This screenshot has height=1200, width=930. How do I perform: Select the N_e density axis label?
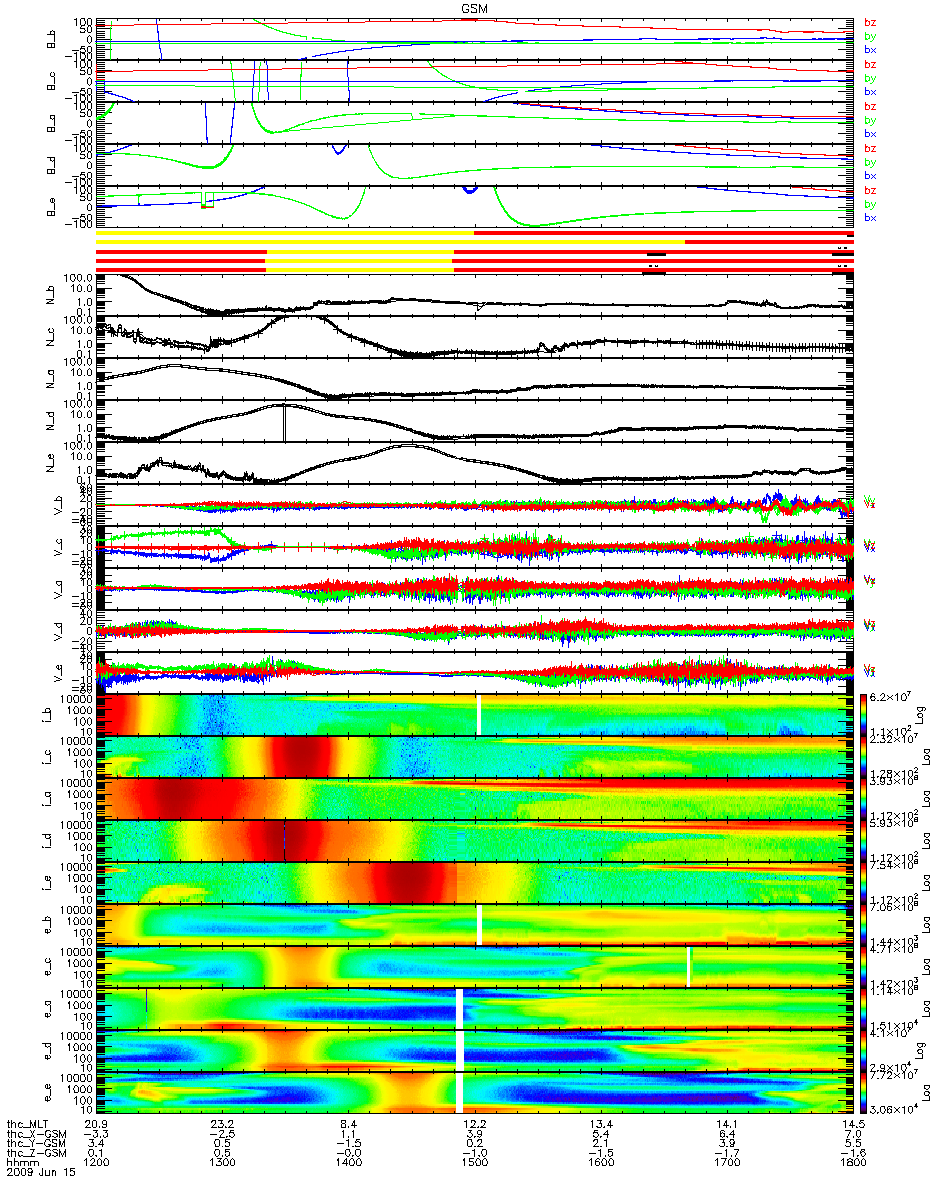(50, 462)
